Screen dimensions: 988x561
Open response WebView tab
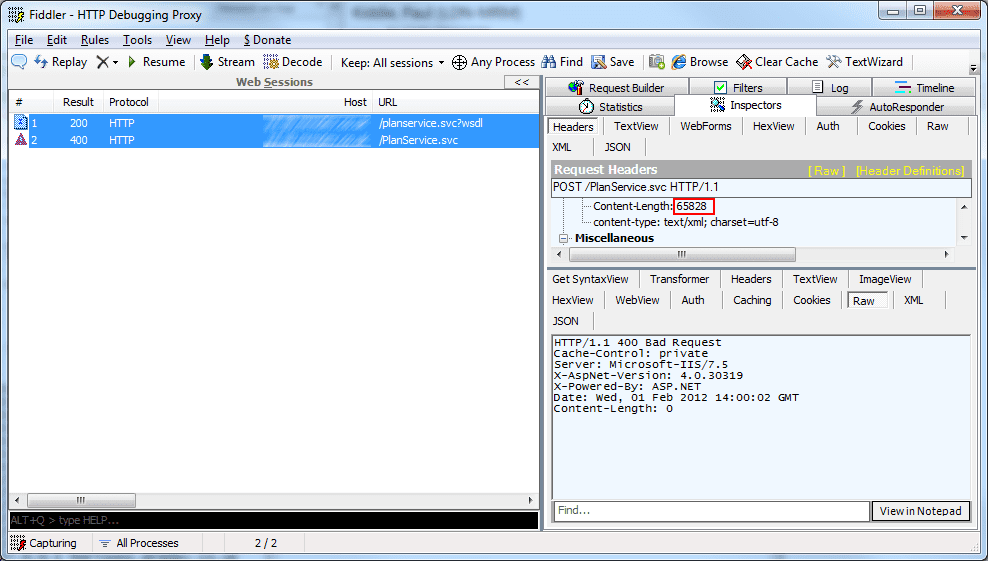[637, 300]
